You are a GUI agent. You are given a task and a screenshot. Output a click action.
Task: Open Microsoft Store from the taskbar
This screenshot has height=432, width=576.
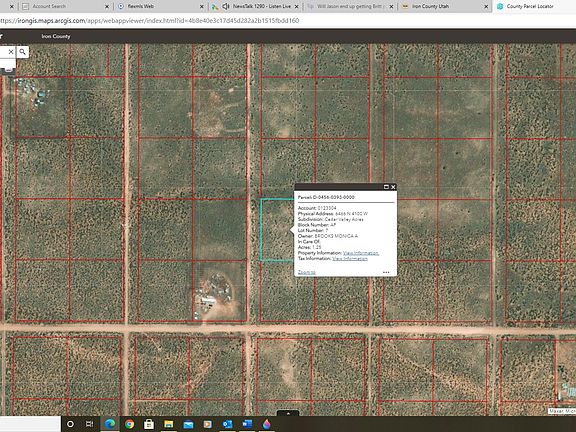click(149, 424)
